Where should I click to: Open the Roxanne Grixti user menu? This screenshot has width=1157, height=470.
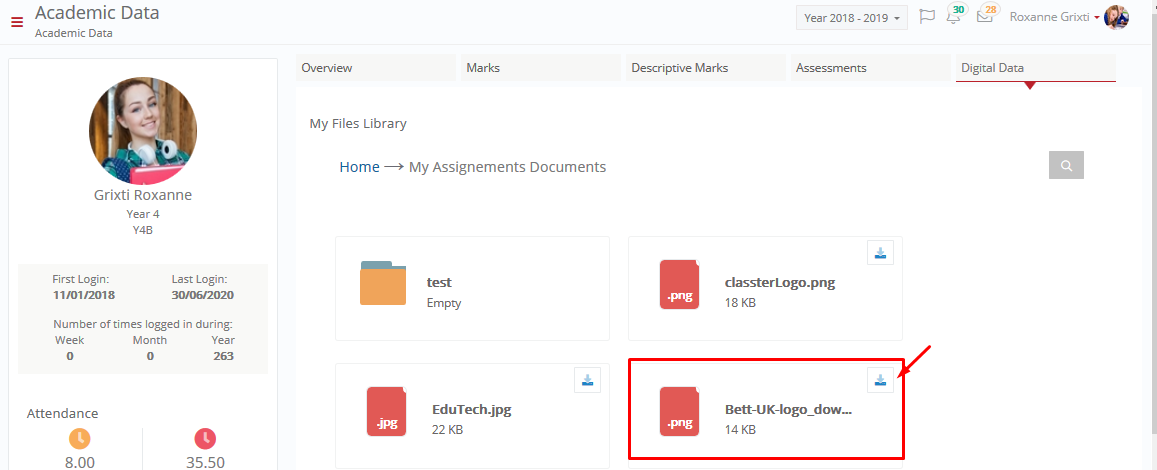[1054, 17]
